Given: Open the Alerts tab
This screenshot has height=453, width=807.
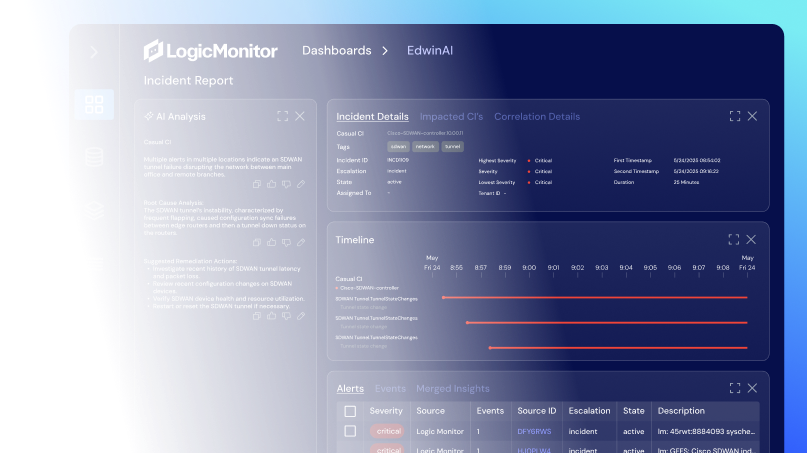Looking at the screenshot, I should click(x=350, y=389).
